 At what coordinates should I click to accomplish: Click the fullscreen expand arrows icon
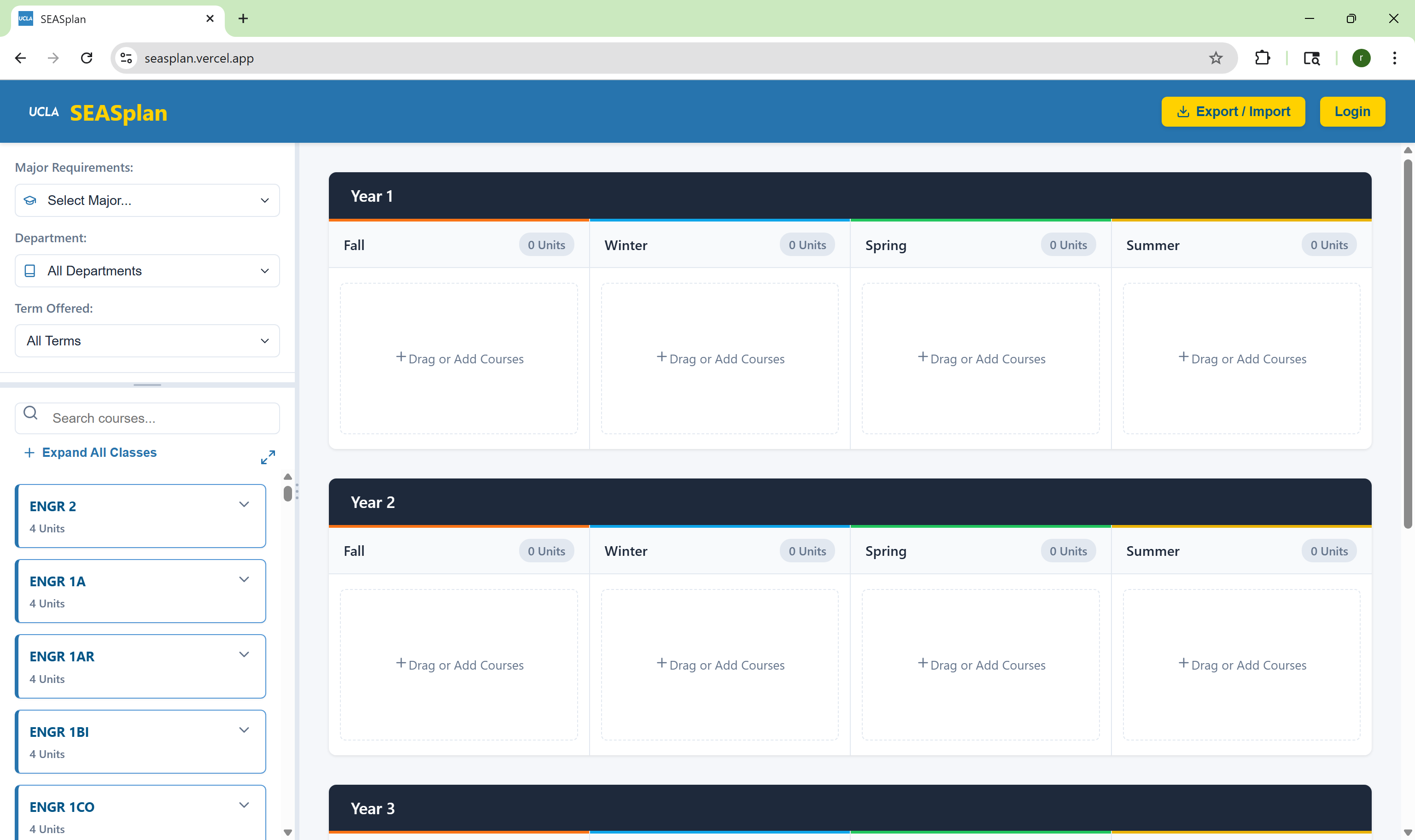coord(268,457)
